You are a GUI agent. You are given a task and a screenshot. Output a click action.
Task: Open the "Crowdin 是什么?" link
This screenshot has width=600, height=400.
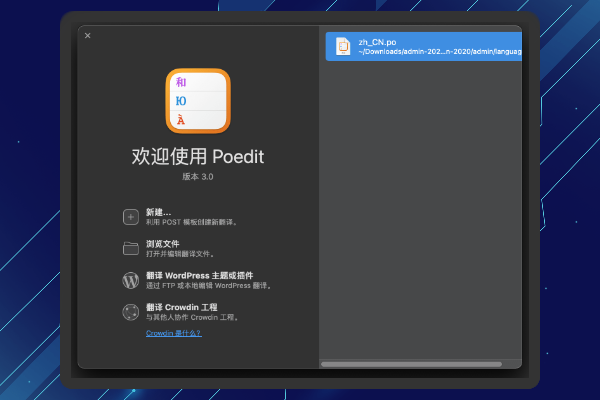coord(173,333)
